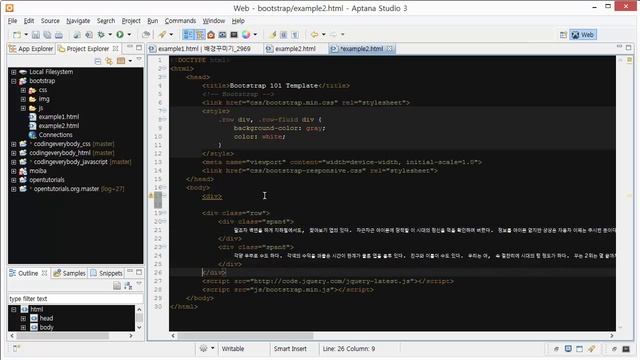
Task: Toggle the second highlighted editor toolbar button
Action: (x=200, y=35)
